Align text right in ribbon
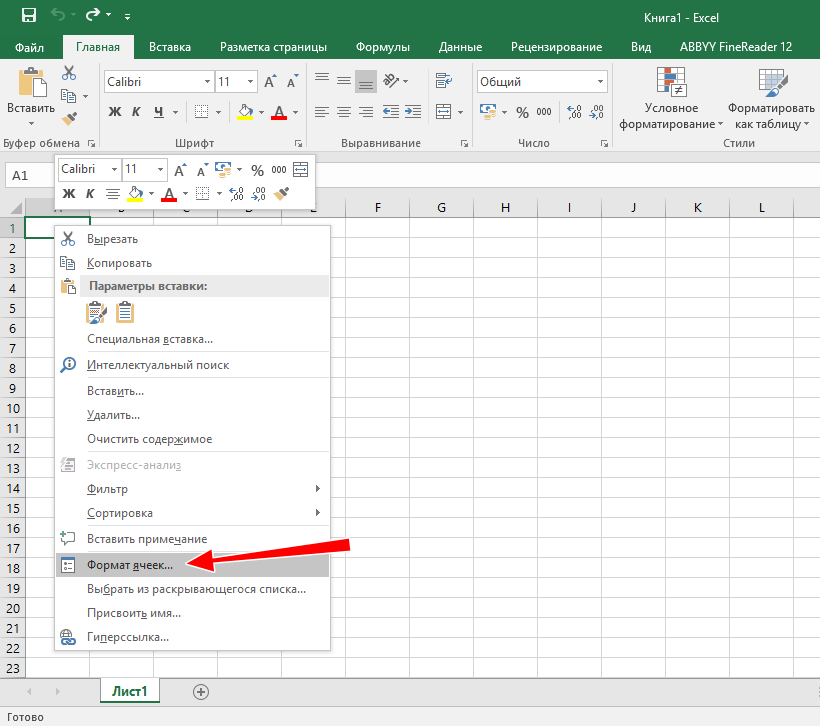Image resolution: width=820 pixels, height=726 pixels. 366,111
